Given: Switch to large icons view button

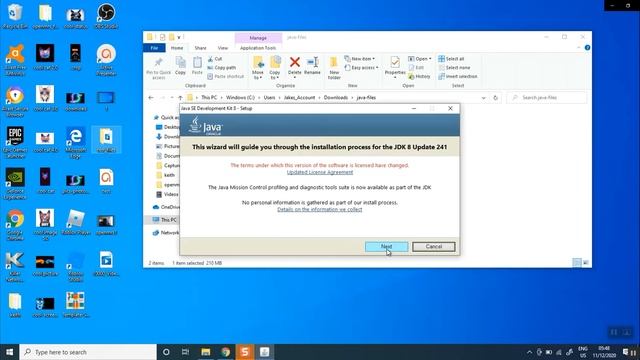Looking at the screenshot, I should [x=586, y=263].
